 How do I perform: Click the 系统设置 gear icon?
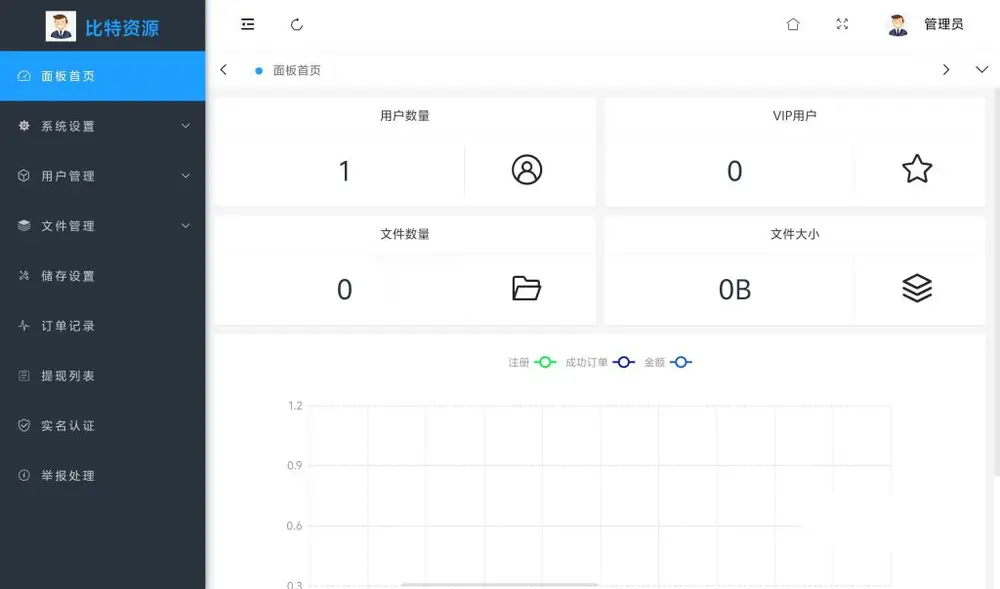click(x=24, y=126)
